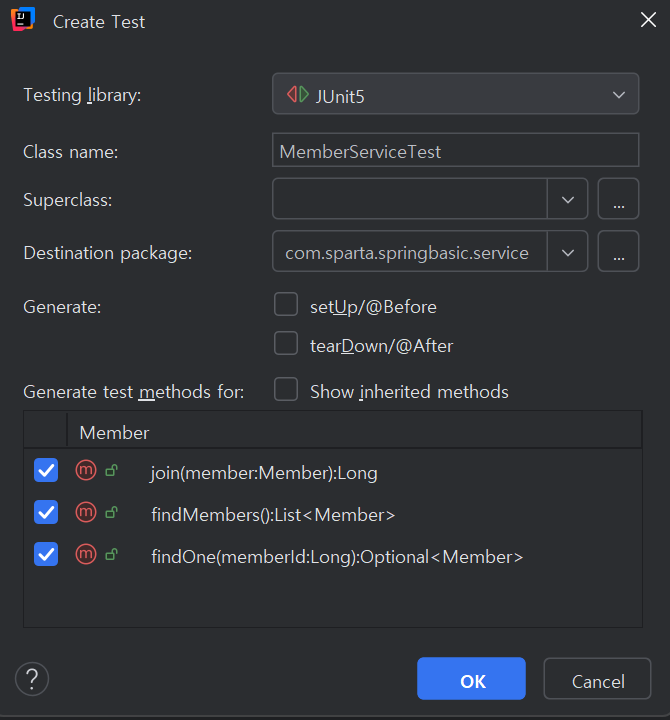The width and height of the screenshot is (670, 720).
Task: Open help via question mark icon
Action: [32, 679]
